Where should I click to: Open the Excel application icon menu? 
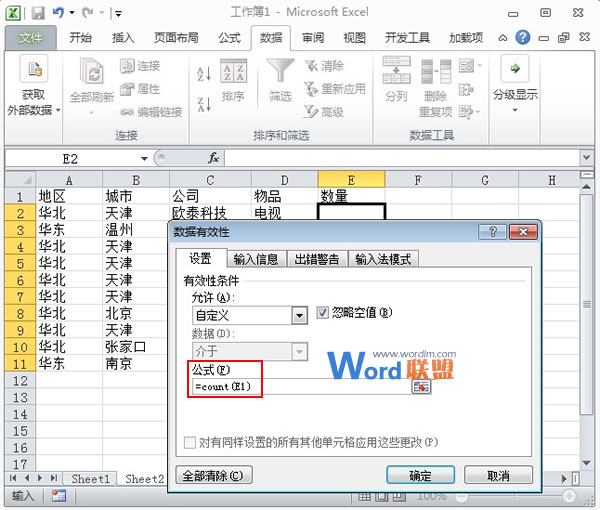[x=13, y=13]
